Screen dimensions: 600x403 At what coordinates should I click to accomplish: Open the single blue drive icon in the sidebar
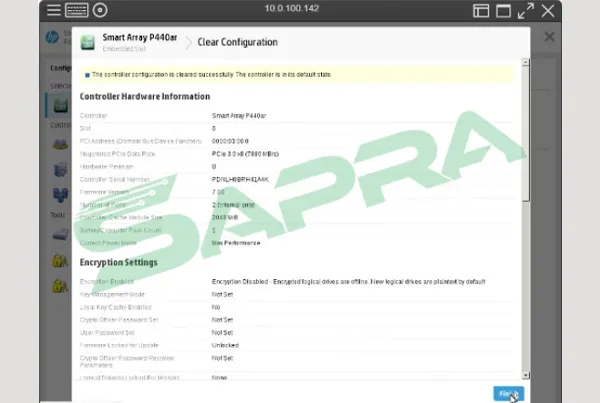[60, 169]
